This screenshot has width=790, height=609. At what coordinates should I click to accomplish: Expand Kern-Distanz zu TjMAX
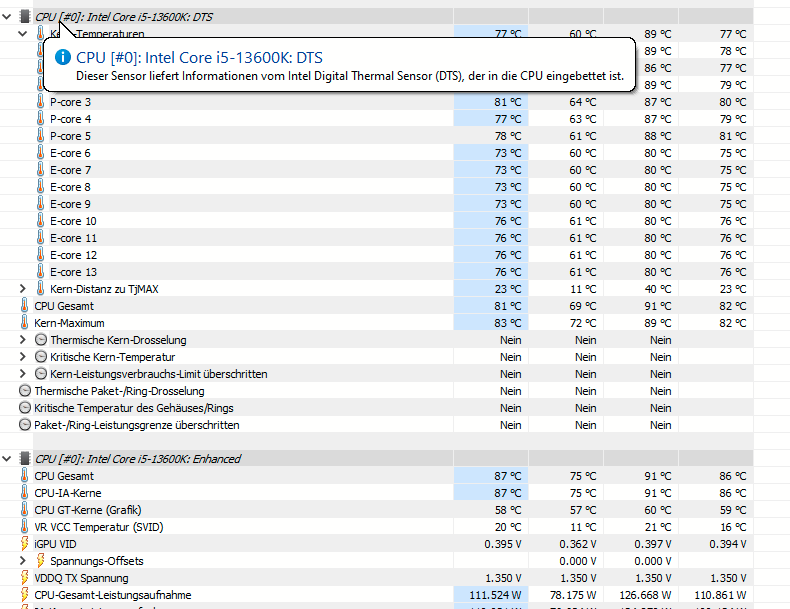pos(23,289)
